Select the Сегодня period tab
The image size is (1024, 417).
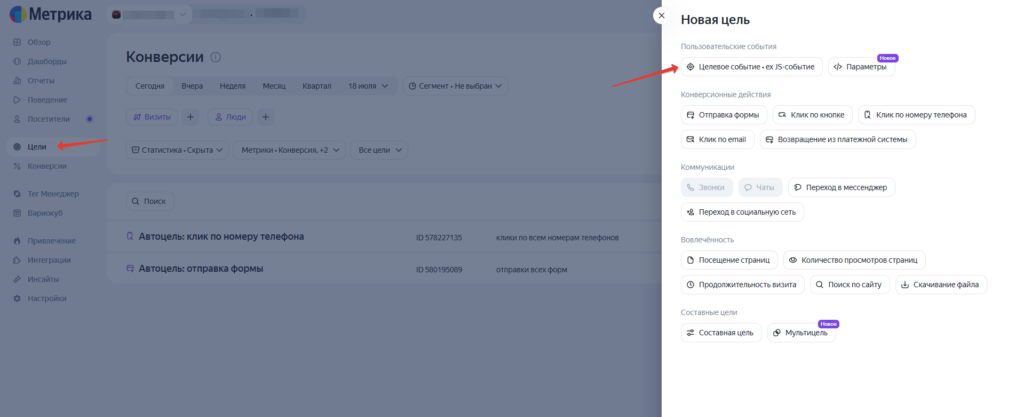coord(150,86)
